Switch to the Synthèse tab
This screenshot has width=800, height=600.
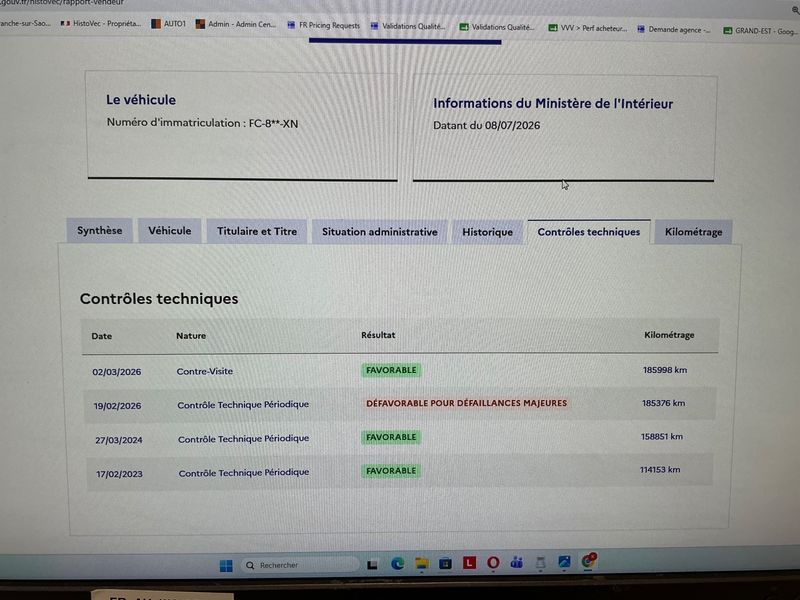pos(99,231)
